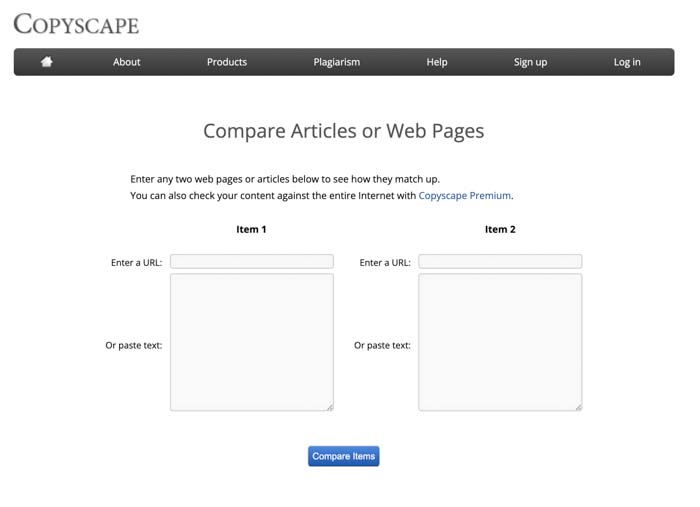
Task: Open the Copyscape logo link
Action: 76,24
